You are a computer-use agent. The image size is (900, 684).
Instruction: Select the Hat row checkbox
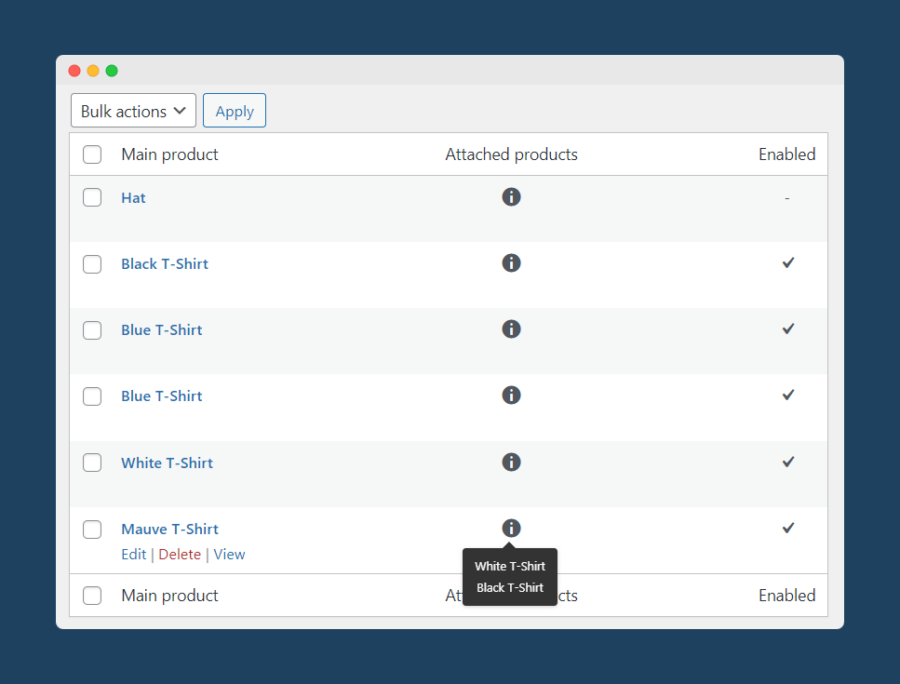click(92, 197)
